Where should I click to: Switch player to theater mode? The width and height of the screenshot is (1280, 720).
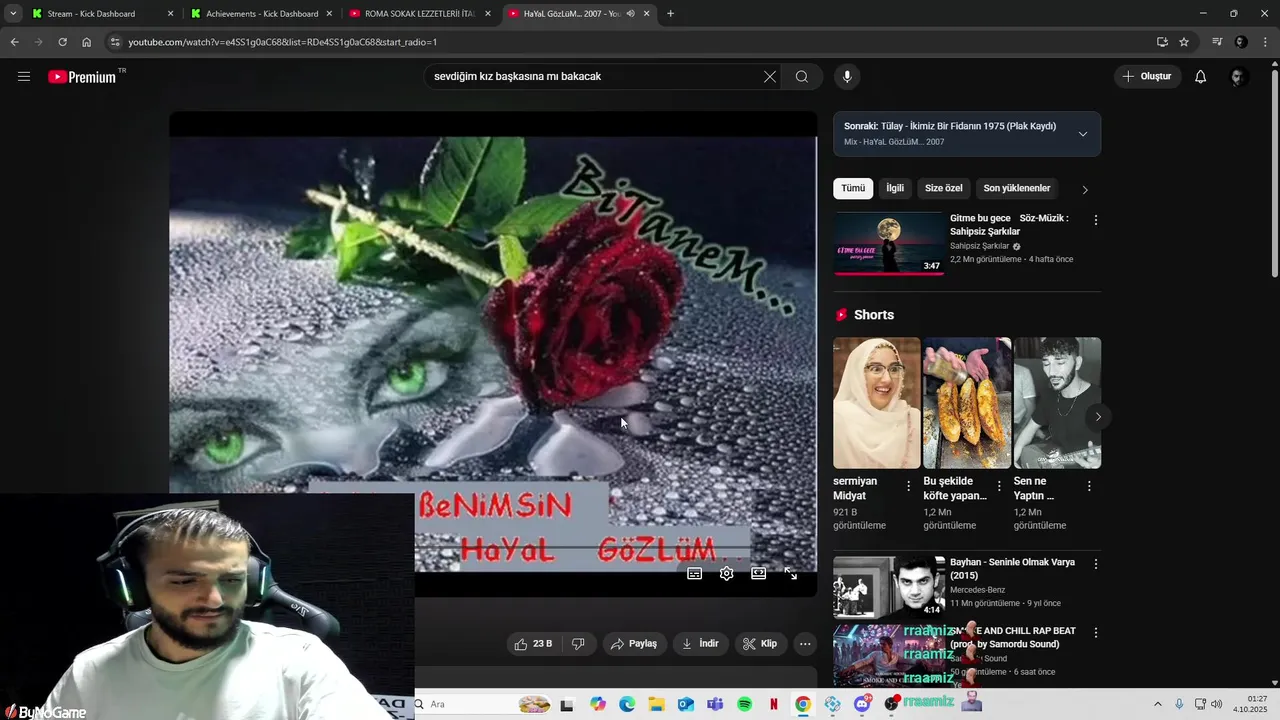click(759, 574)
